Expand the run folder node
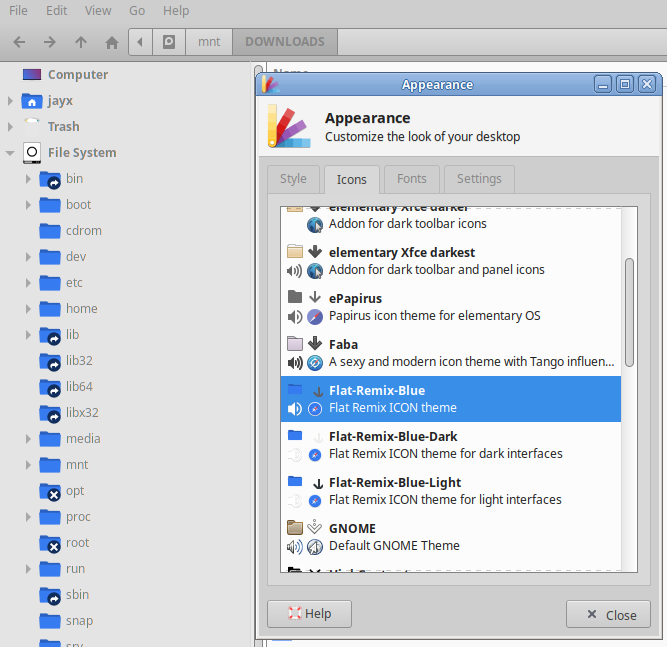This screenshot has height=647, width=667. click(x=28, y=569)
